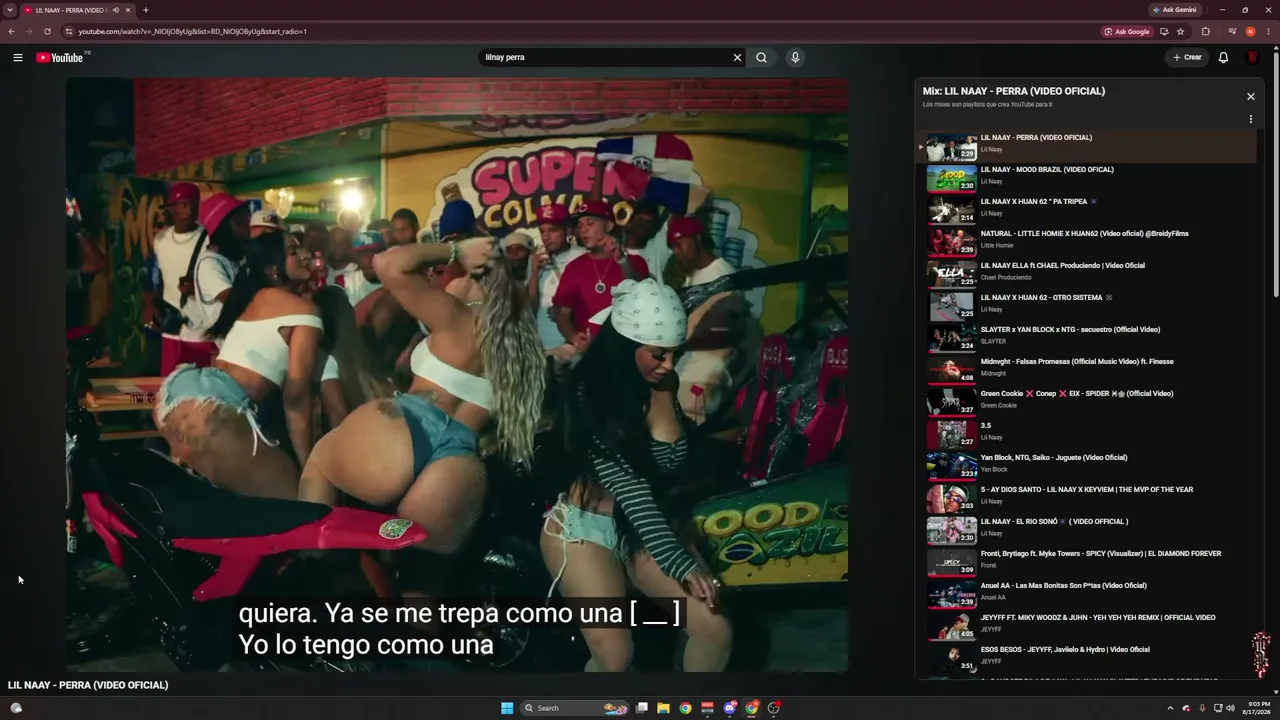Image resolution: width=1280 pixels, height=720 pixels.
Task: Open Task View on the taskbar
Action: [642, 708]
